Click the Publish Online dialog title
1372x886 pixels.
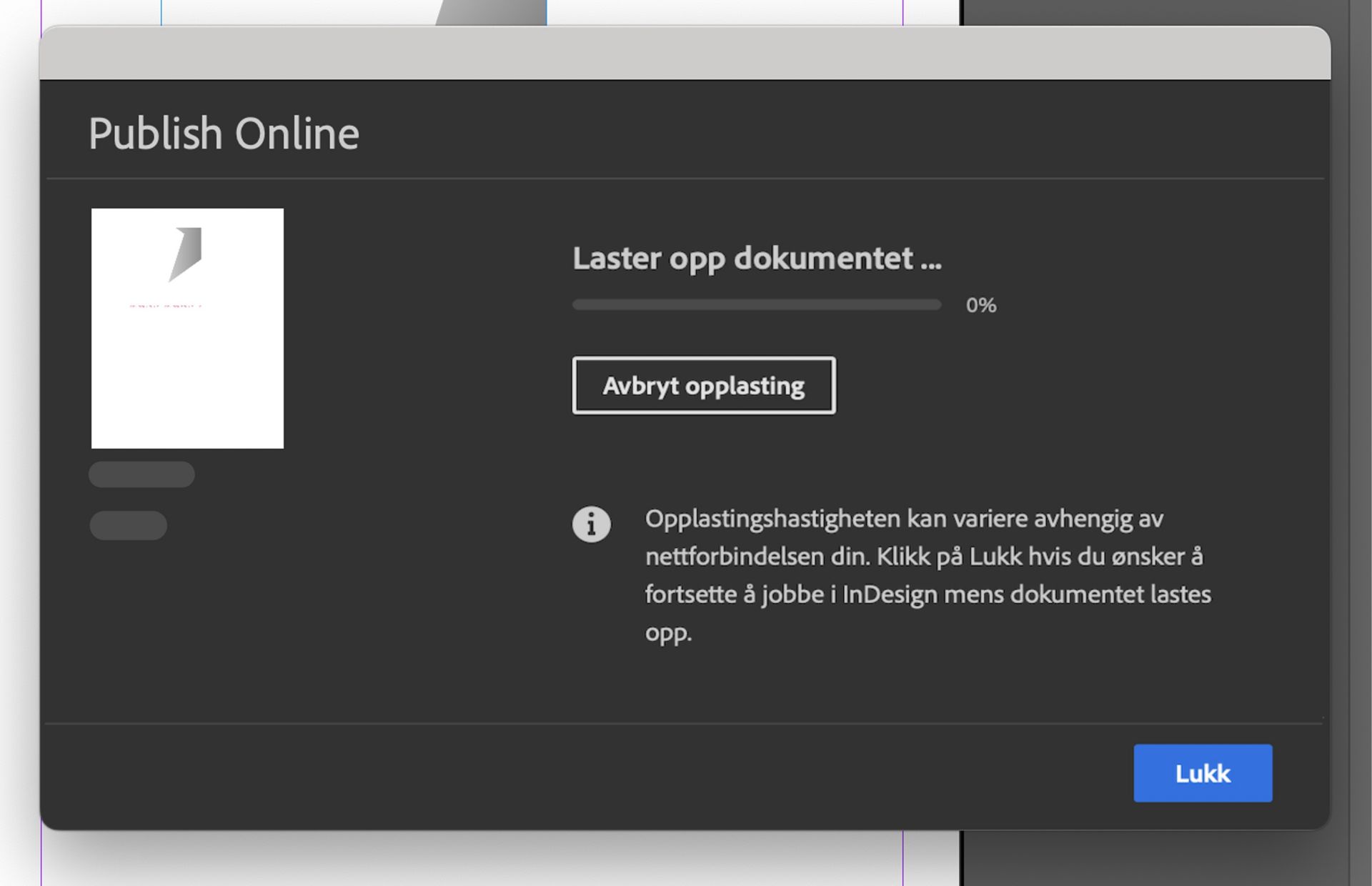pos(224,132)
